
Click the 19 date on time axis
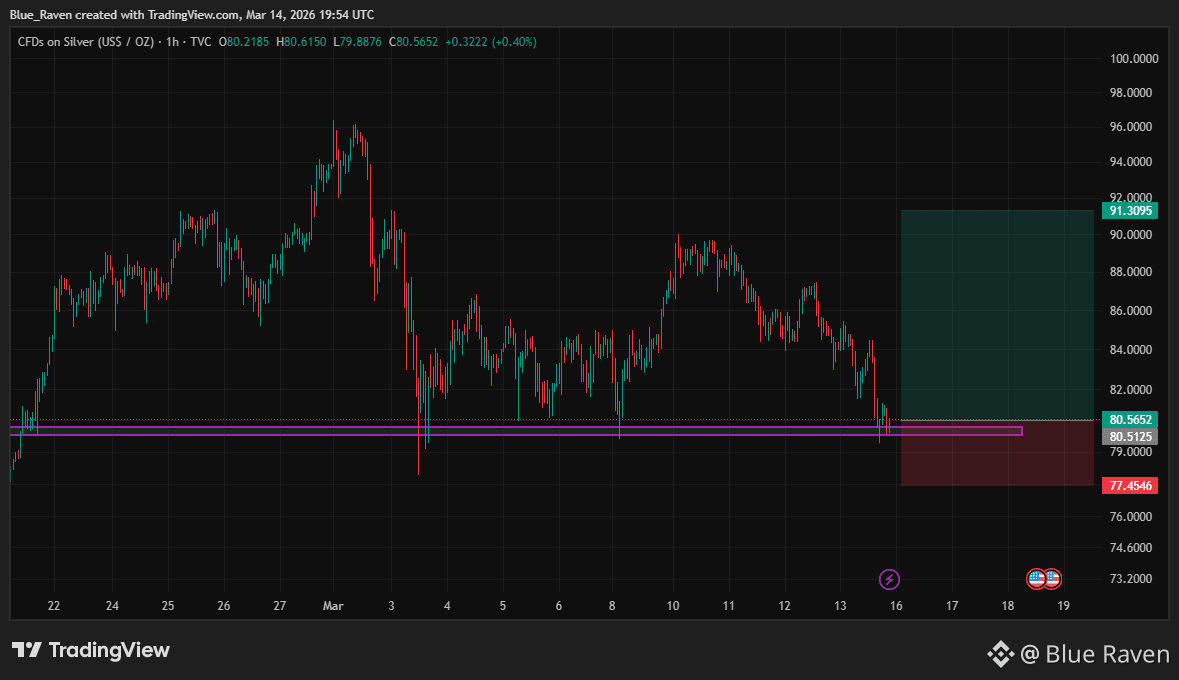(1063, 606)
